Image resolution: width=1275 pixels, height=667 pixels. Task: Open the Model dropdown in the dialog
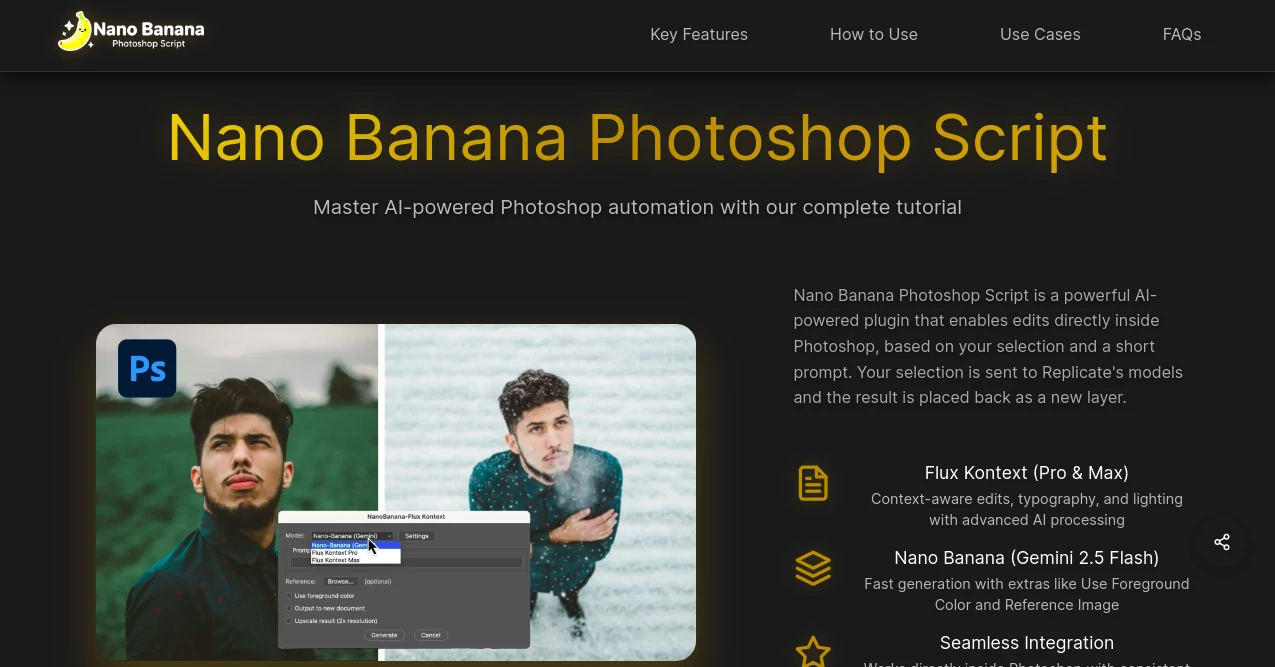[x=351, y=536]
